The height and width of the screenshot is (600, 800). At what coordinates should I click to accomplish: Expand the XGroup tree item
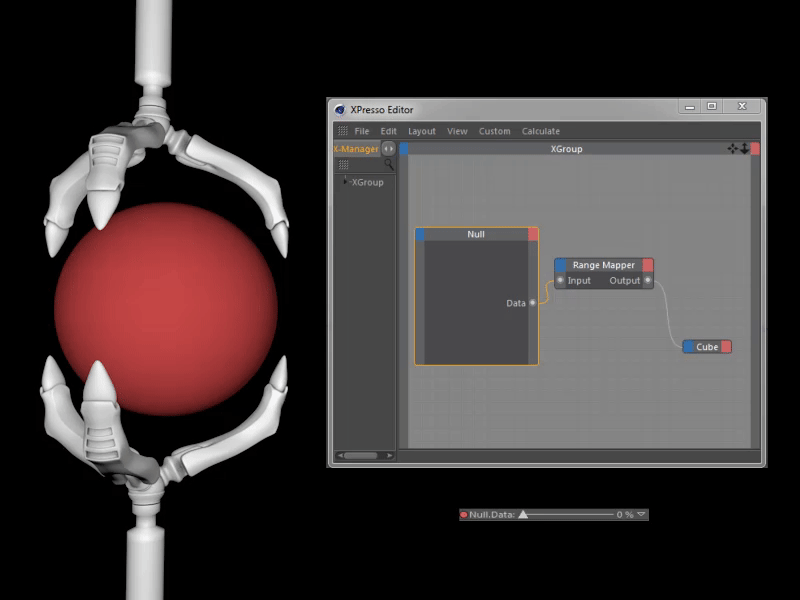346,181
